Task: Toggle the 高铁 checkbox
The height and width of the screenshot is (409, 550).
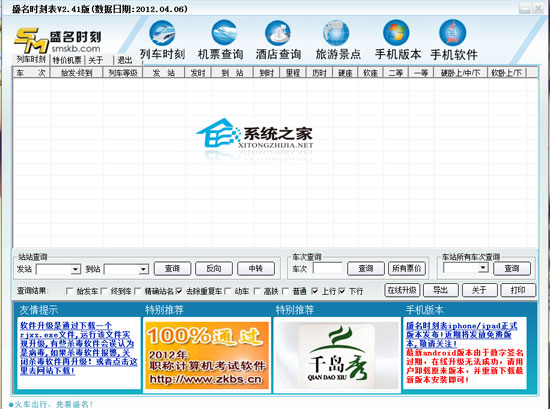Action: point(257,291)
